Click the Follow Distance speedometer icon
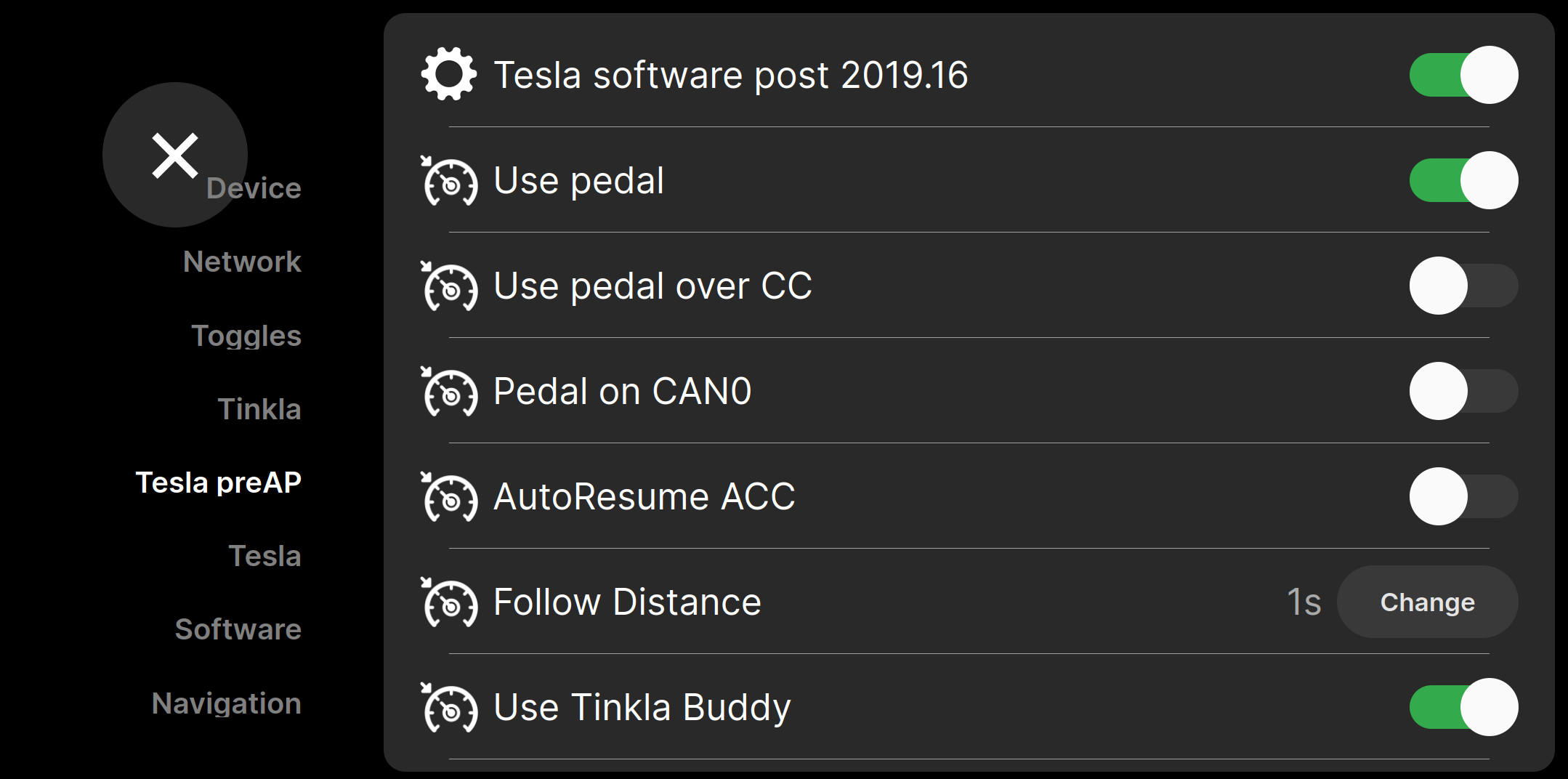Viewport: 1568px width, 779px height. 450,602
